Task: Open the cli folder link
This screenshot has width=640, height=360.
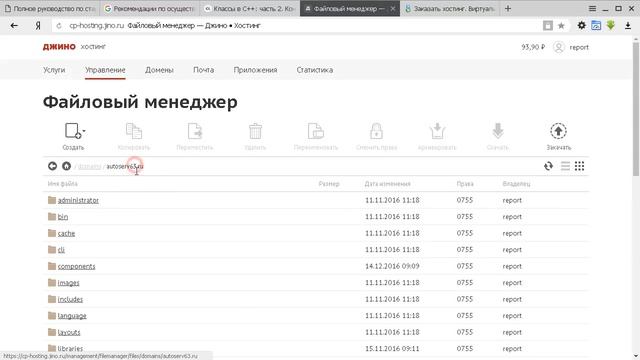Action: tap(61, 250)
